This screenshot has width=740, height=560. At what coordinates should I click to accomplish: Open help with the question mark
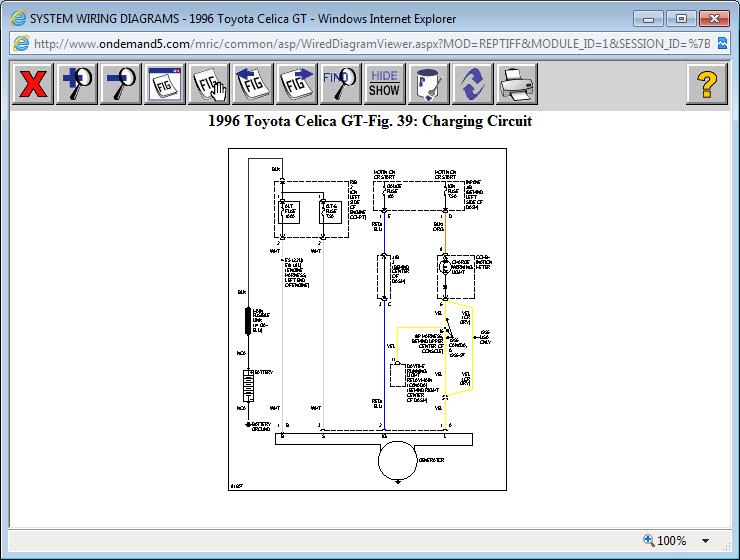coord(707,84)
